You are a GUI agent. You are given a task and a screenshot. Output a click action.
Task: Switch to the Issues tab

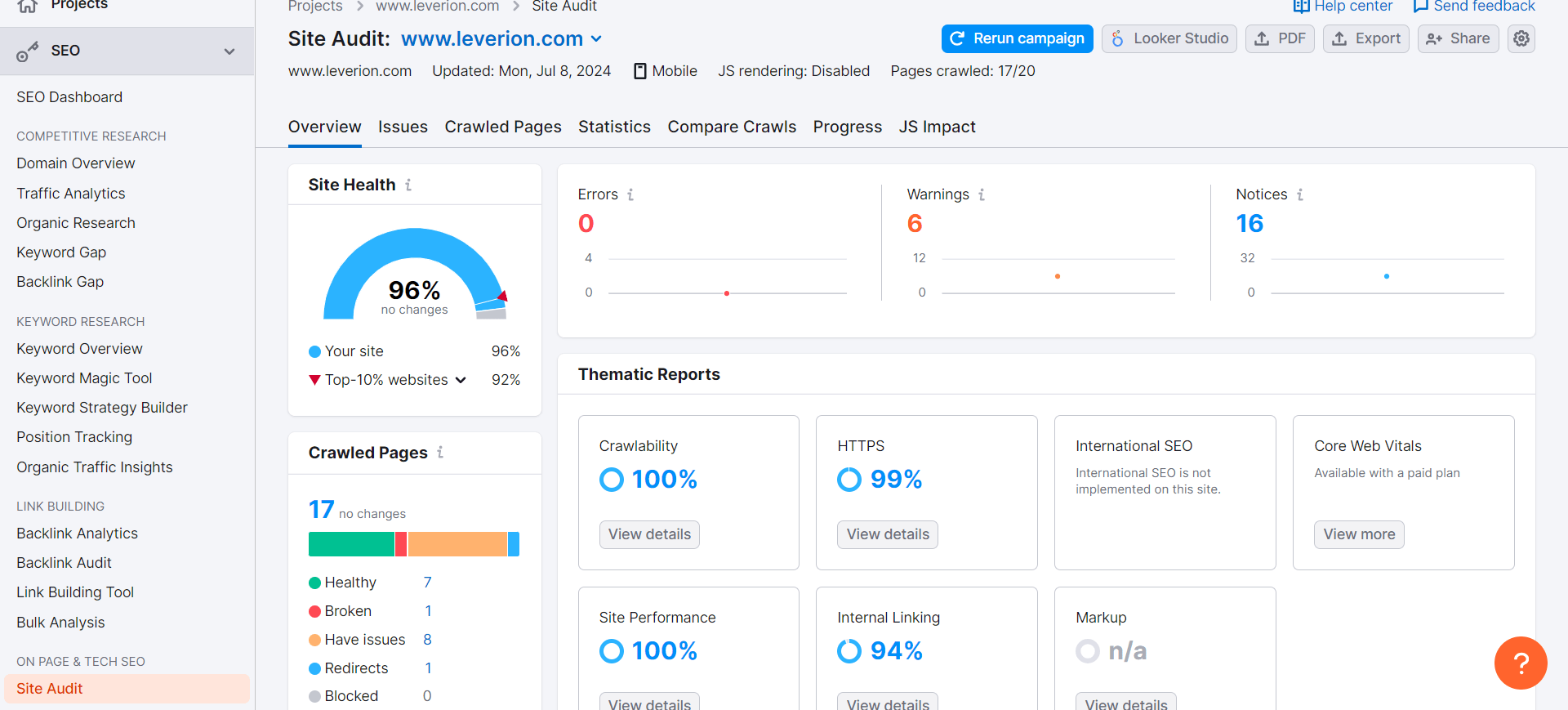point(403,127)
